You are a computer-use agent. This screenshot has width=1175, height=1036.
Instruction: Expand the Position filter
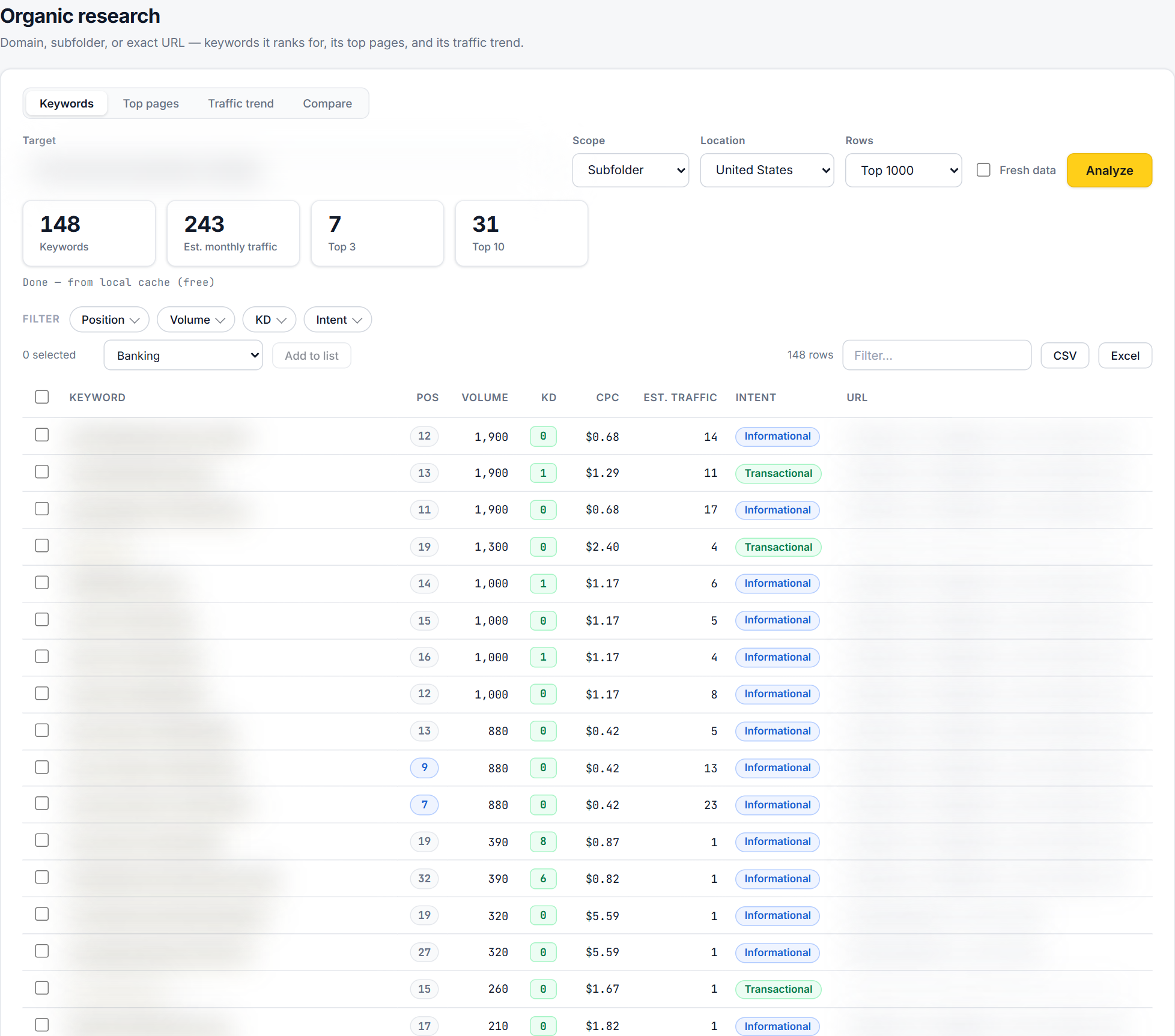pos(109,320)
